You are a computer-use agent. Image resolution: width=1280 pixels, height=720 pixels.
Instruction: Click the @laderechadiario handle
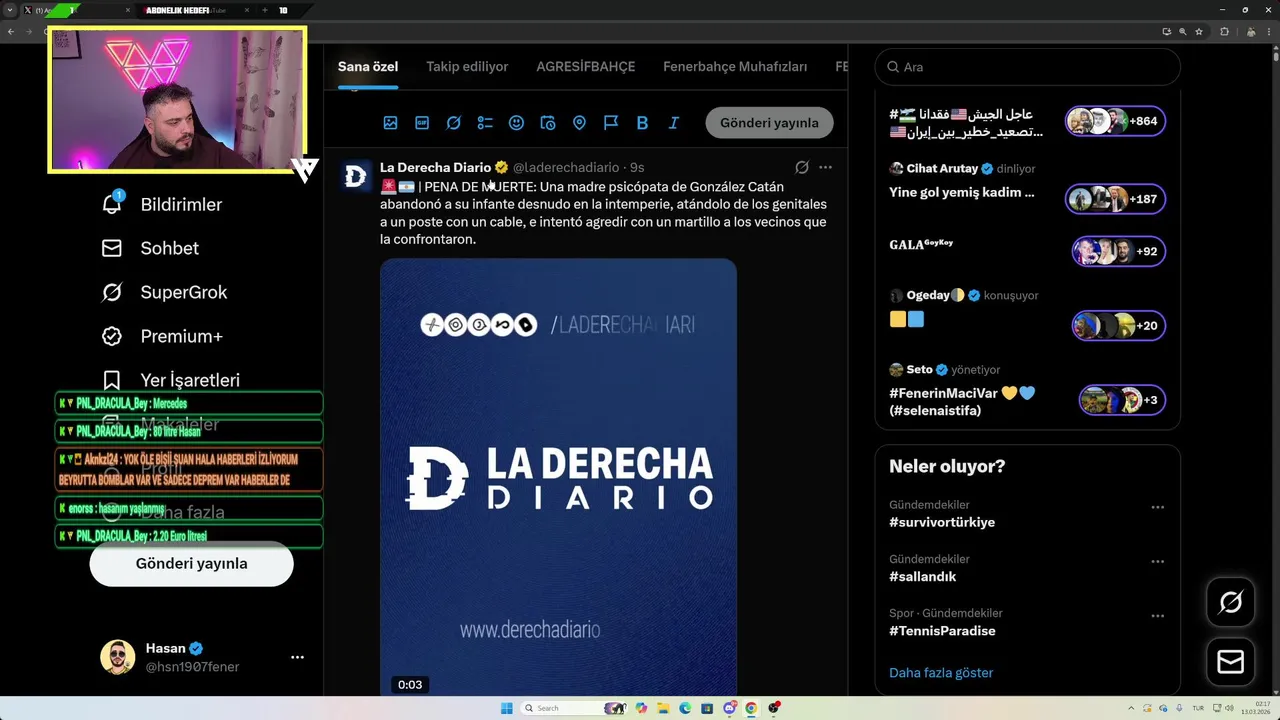(566, 167)
